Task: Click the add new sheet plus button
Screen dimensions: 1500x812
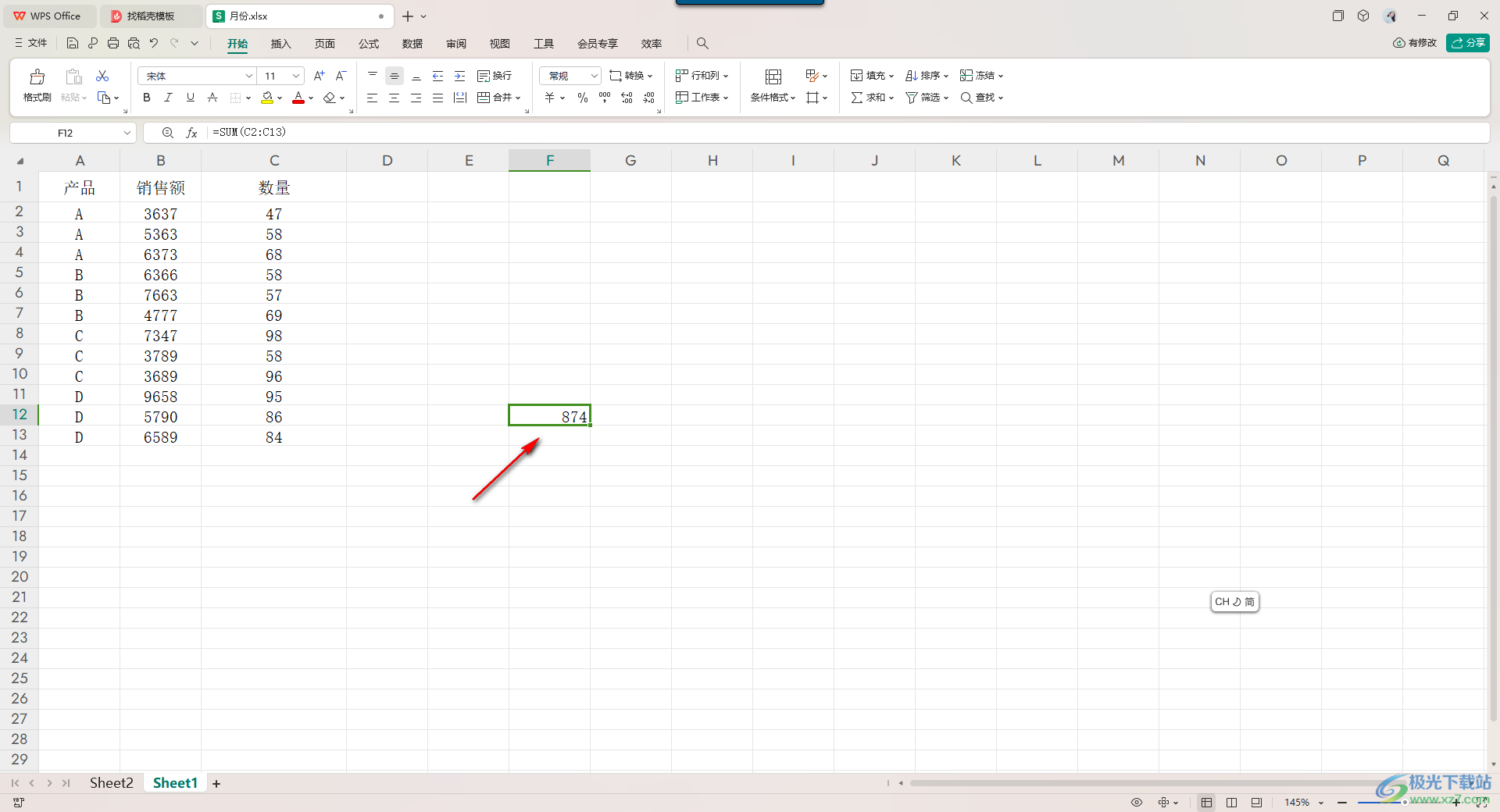Action: tap(216, 783)
